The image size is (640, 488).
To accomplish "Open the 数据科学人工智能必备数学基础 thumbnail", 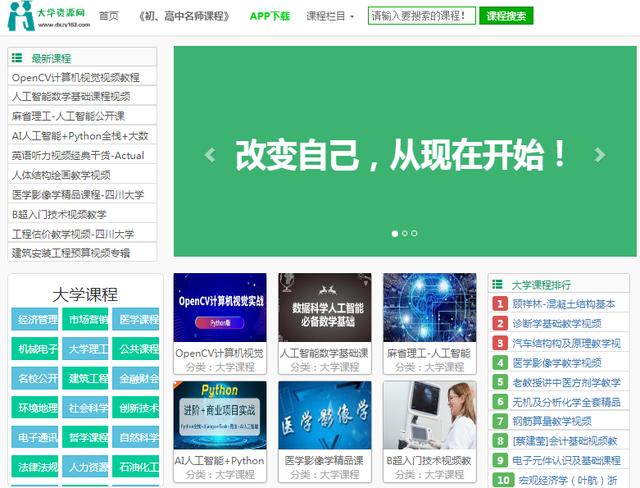I will pos(325,308).
